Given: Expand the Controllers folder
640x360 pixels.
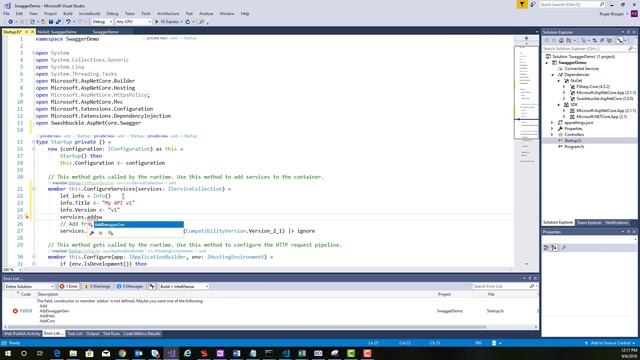Looking at the screenshot, I should [x=552, y=135].
